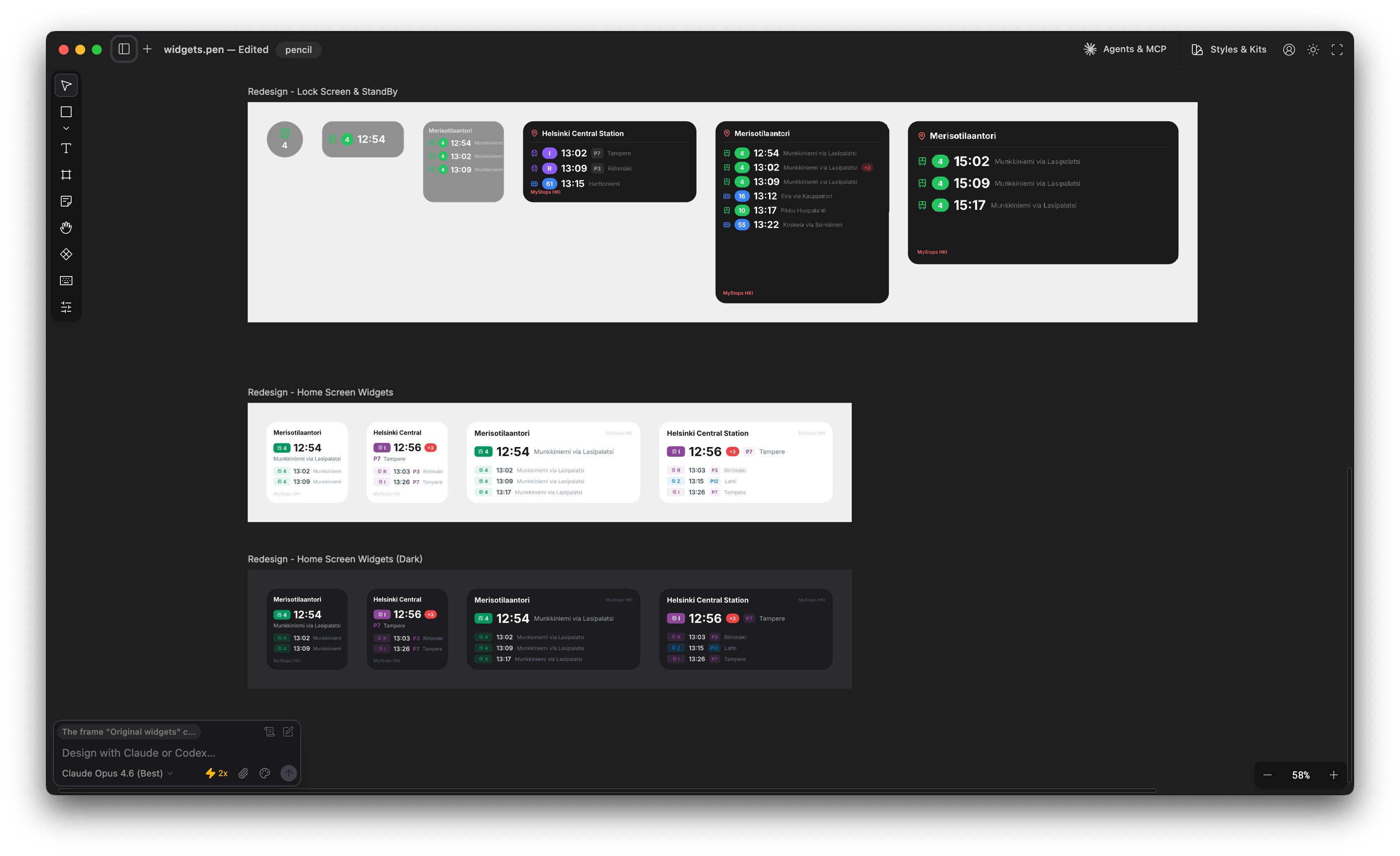Select the Frame tool
Screen dimensions: 1400x856
pos(66,175)
